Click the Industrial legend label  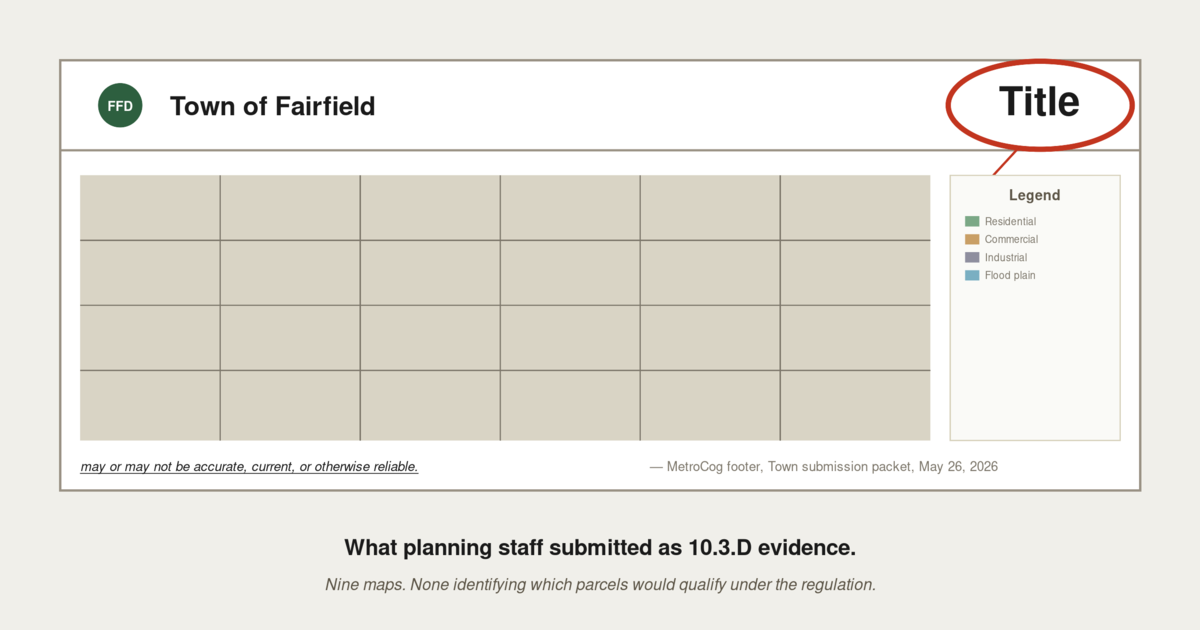(x=1006, y=257)
